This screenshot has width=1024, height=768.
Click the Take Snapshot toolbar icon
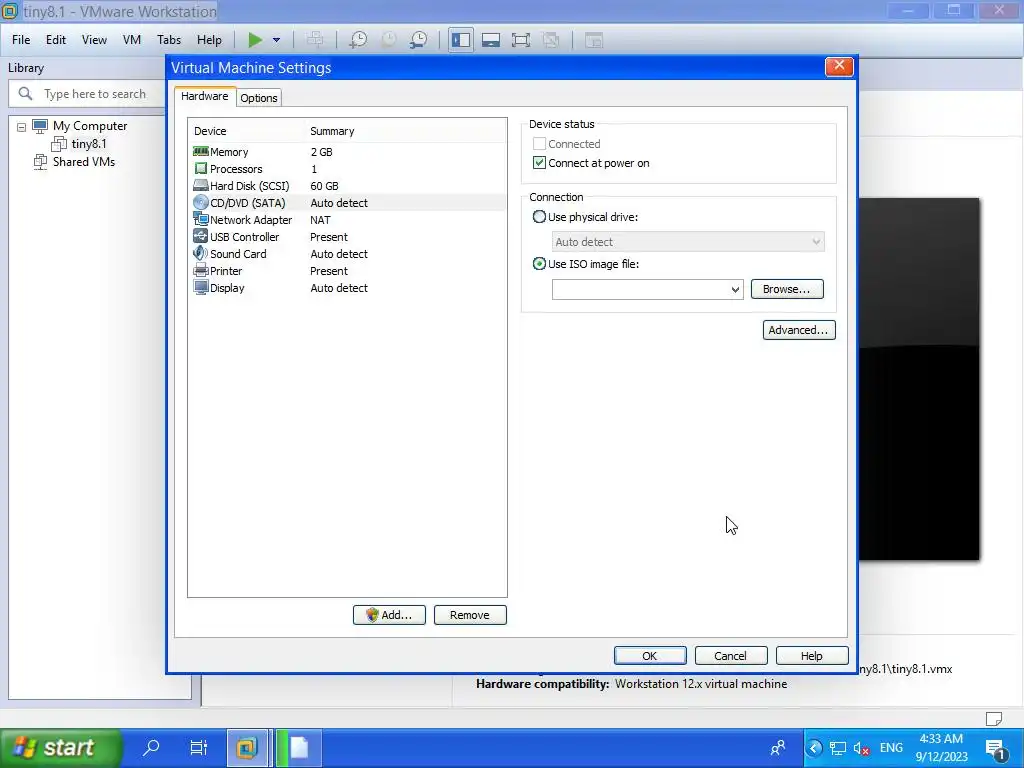click(358, 40)
